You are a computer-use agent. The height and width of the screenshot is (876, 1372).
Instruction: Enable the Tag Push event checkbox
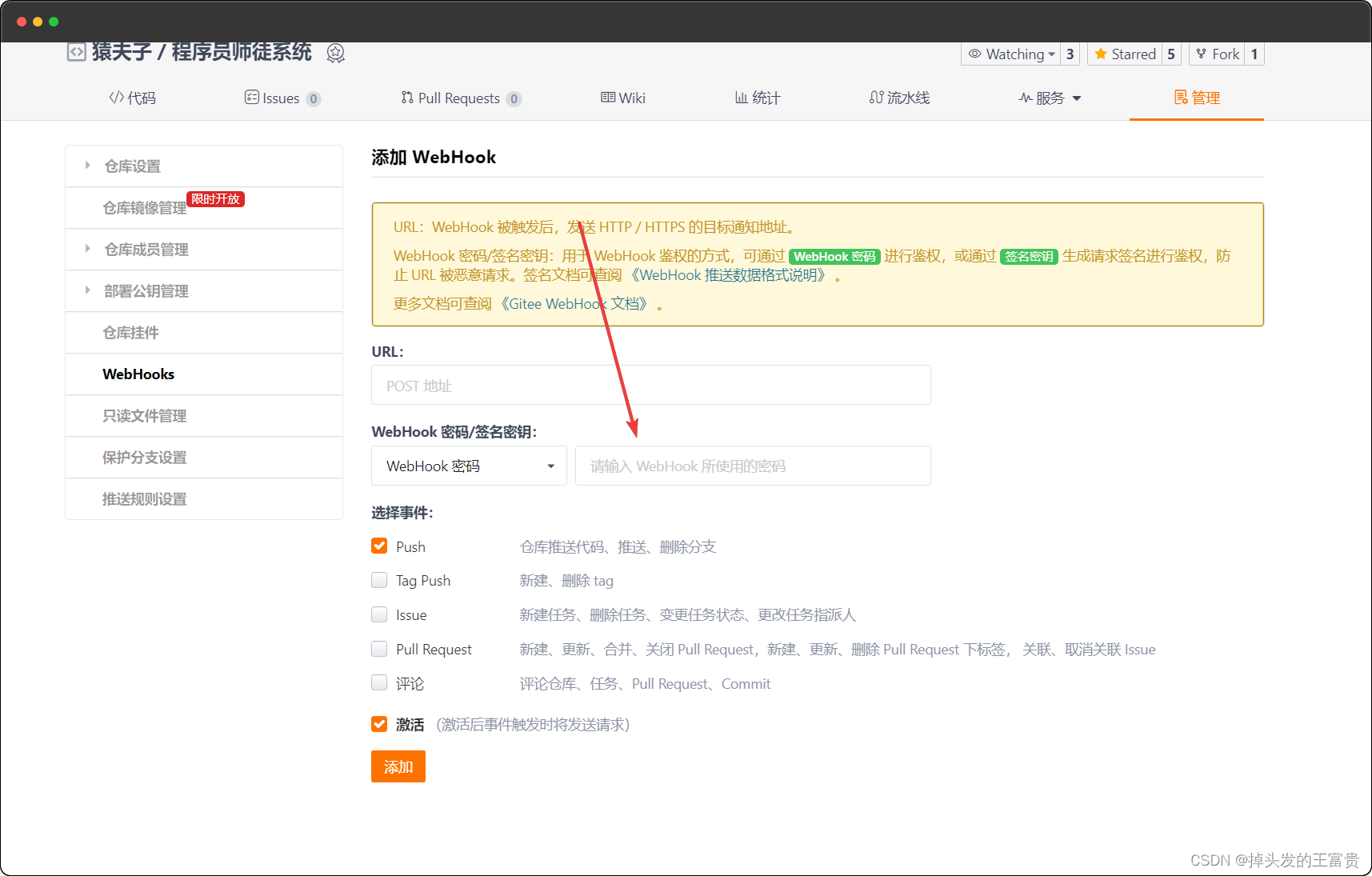point(379,581)
